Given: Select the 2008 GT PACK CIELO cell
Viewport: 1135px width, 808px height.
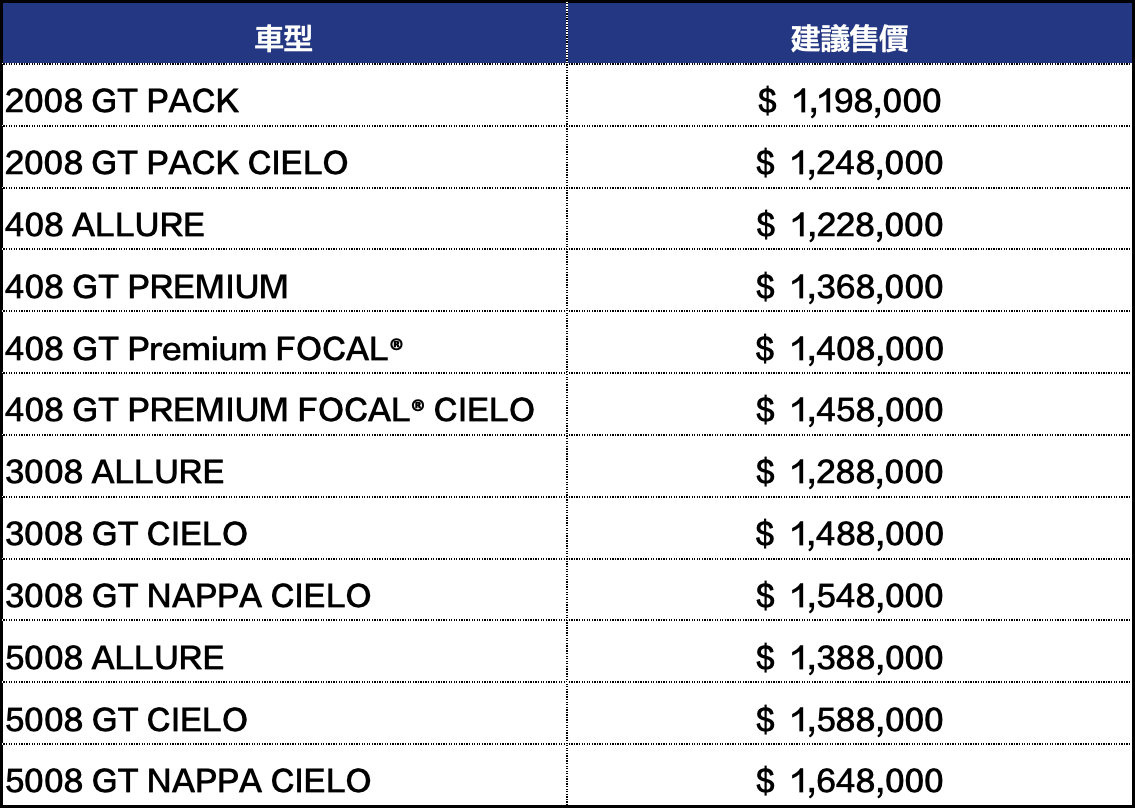Looking at the screenshot, I should pyautogui.click(x=177, y=163).
